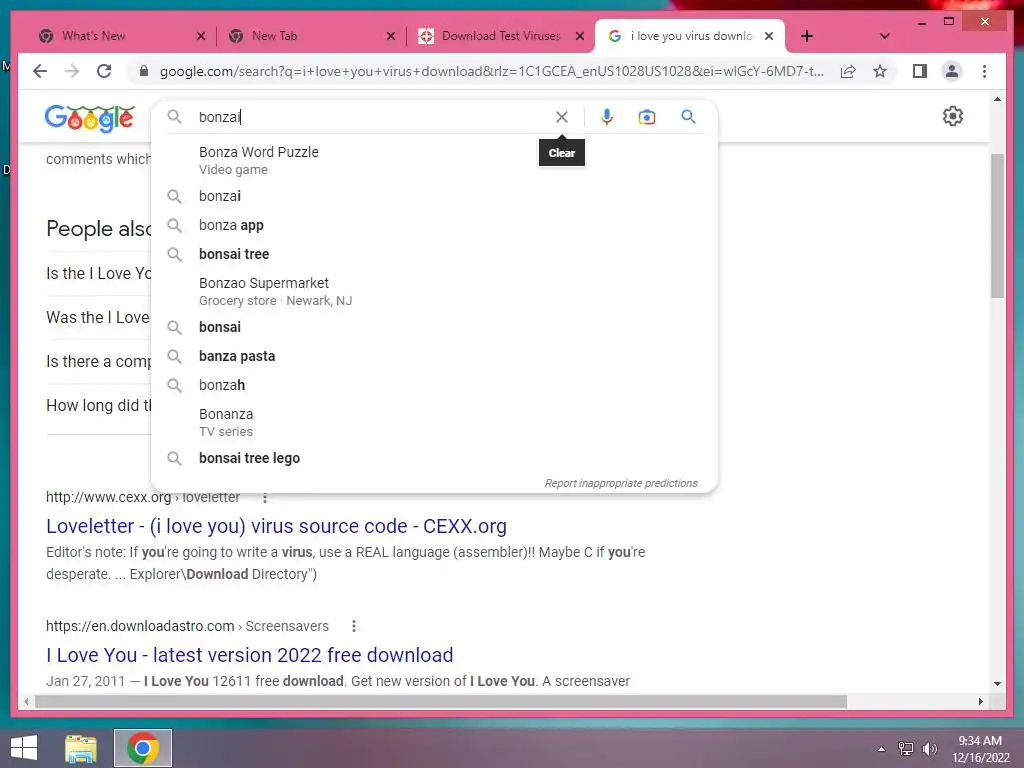Click the Google holiday logo
1024x768 pixels.
(89, 118)
